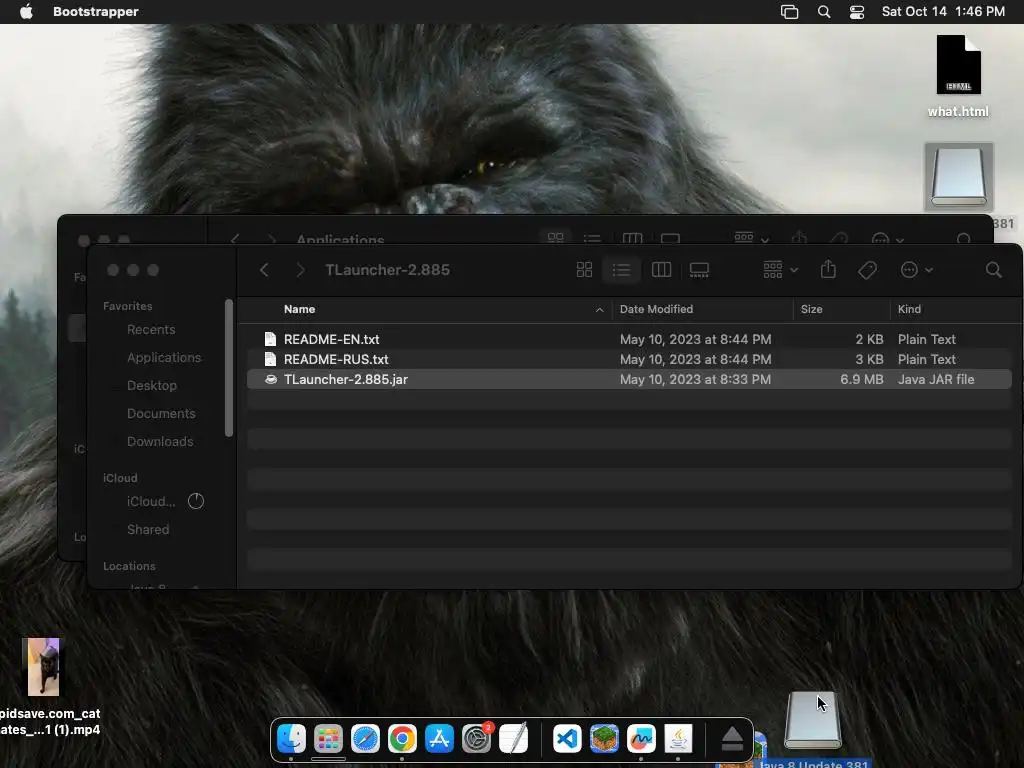This screenshot has height=768, width=1024.
Task: Switch TLauncher window to gallery view
Action: click(x=699, y=270)
